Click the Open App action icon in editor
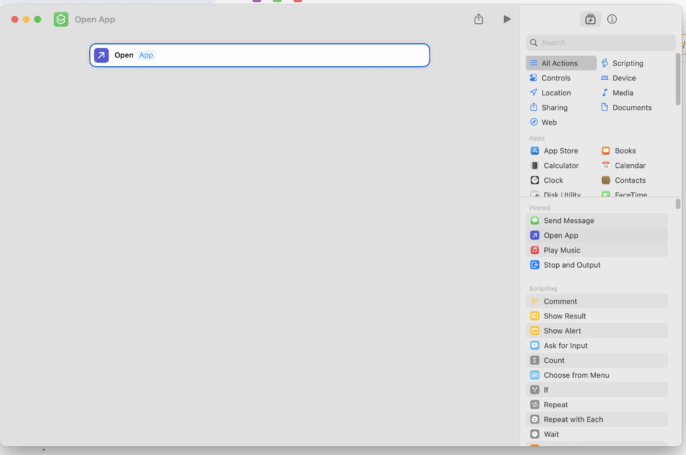Viewport: 686px width, 455px height. click(101, 55)
